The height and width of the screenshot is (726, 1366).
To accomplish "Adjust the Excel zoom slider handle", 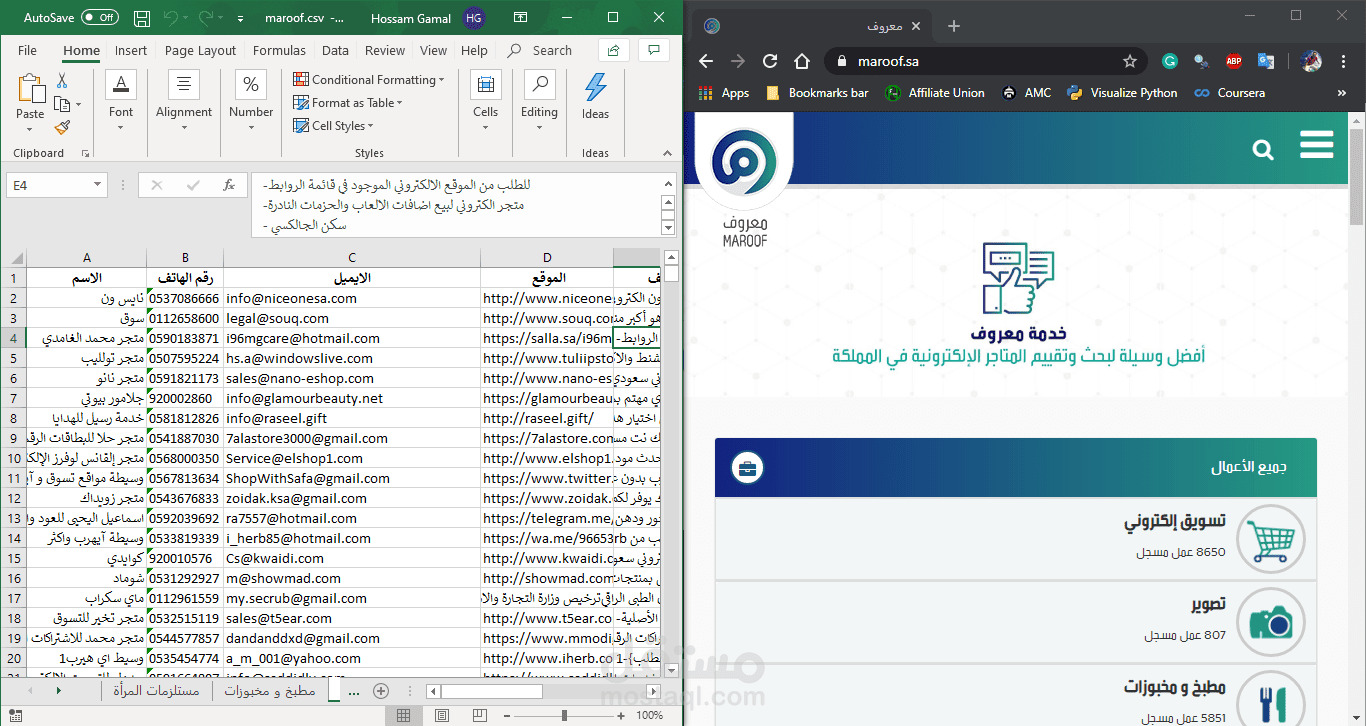I will 564,716.
